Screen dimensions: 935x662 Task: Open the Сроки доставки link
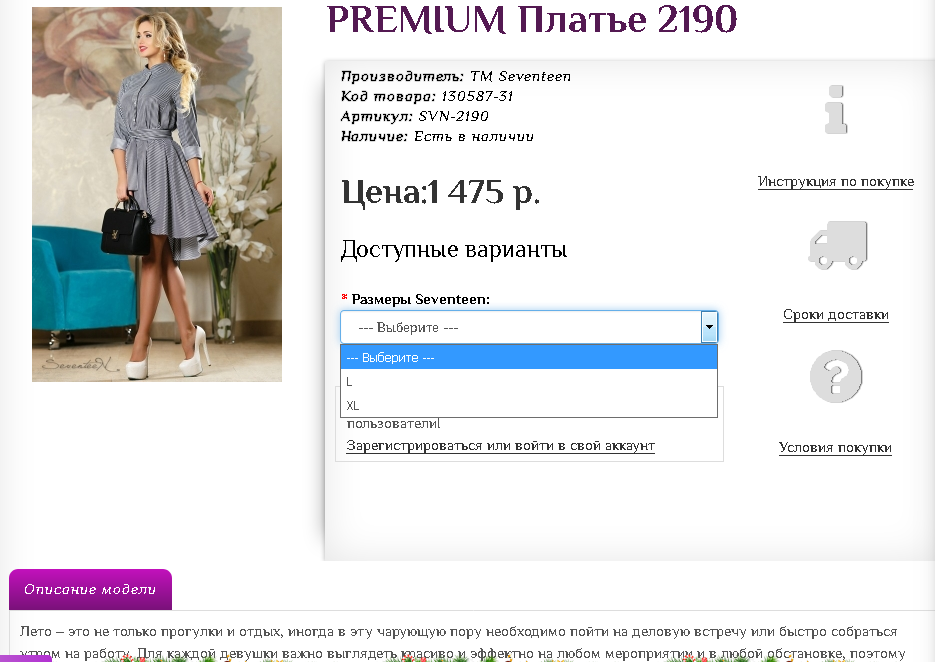click(x=835, y=314)
